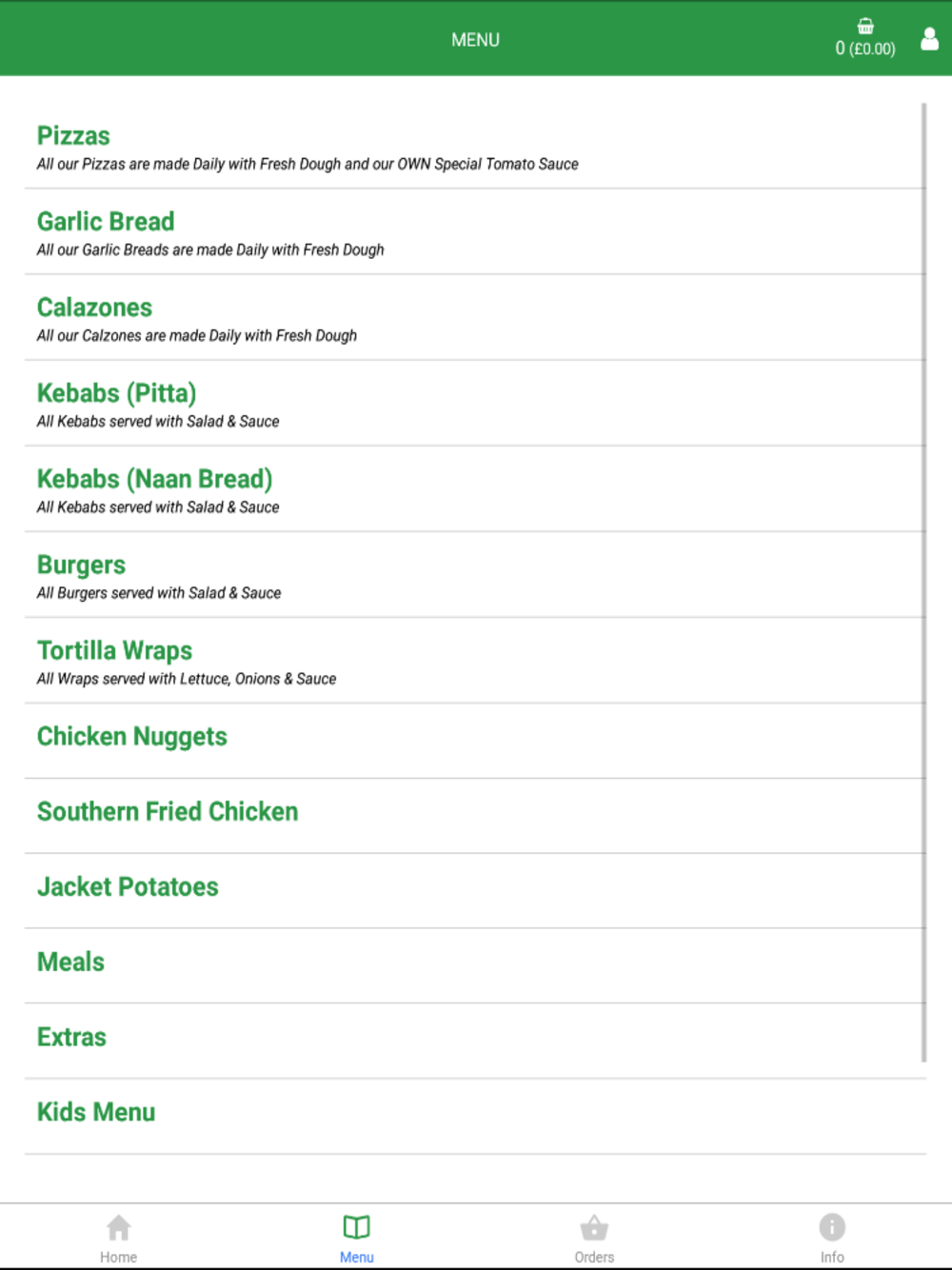Screen dimensions: 952x1270
Task: Click the vertical scrollbar beside menu list
Action: [923, 582]
